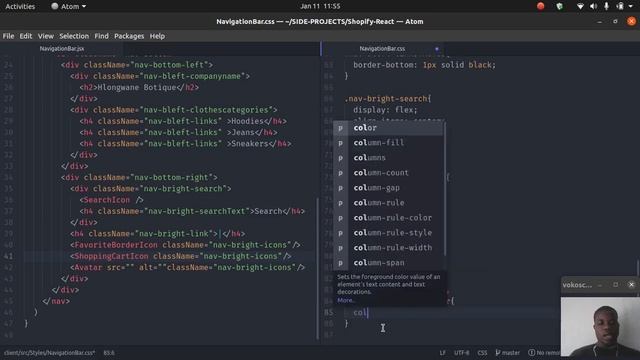The image size is (640, 360).
Task: Open the Atom application menu in top bar
Action: coord(69,6)
